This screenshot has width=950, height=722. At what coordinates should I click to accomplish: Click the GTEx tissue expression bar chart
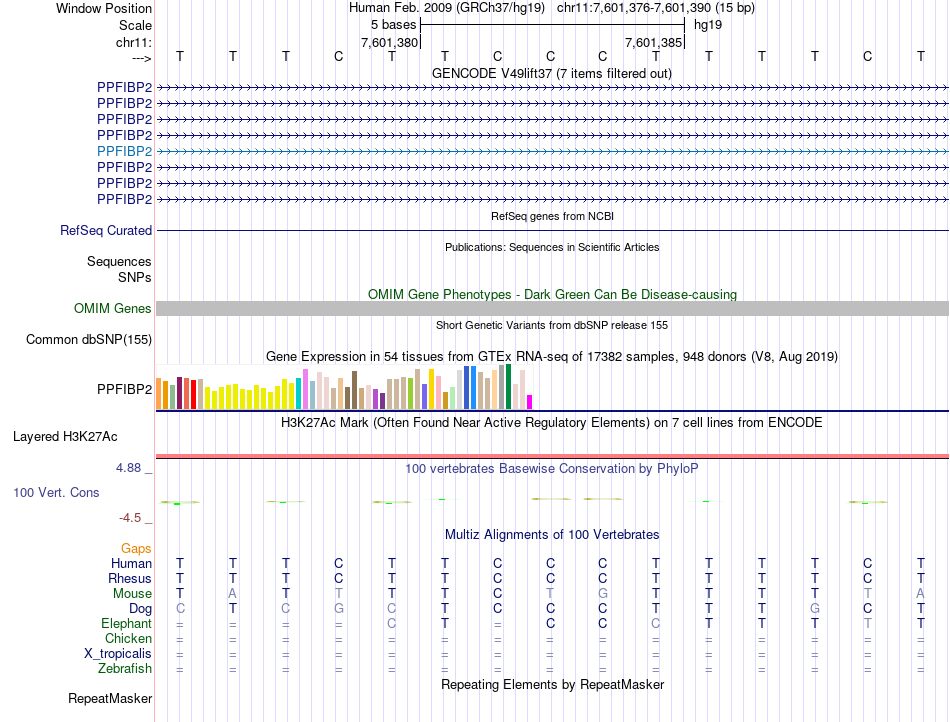[x=344, y=387]
